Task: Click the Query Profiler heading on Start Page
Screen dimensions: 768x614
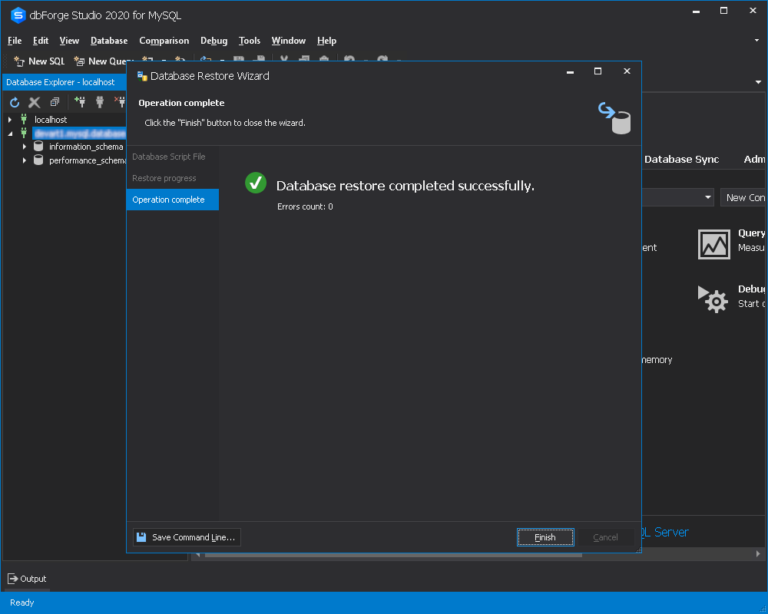Action: point(751,233)
